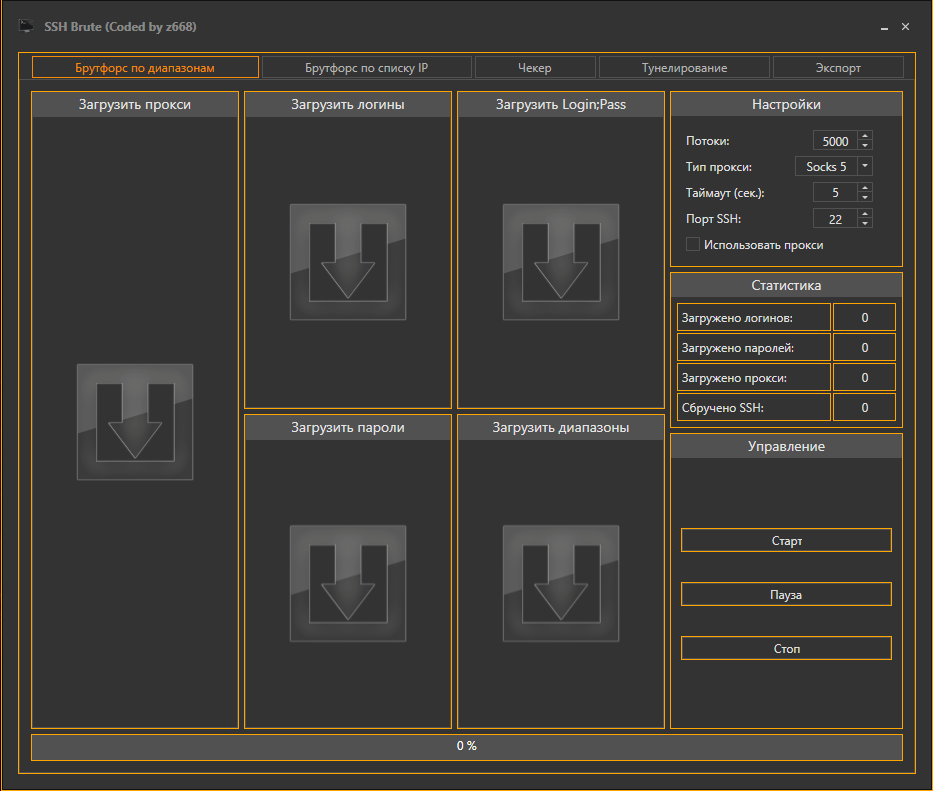Click the app icon in the title bar
Screen dimensions: 933x791
tap(27, 26)
